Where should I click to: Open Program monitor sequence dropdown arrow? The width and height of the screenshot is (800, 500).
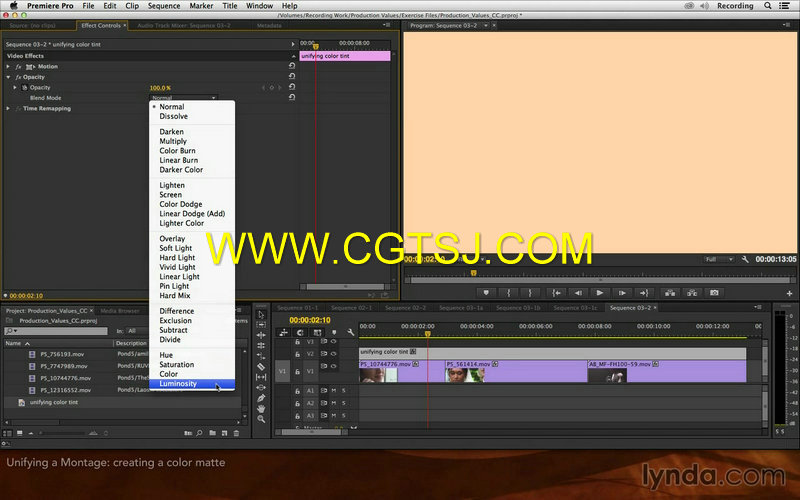pyautogui.click(x=486, y=25)
